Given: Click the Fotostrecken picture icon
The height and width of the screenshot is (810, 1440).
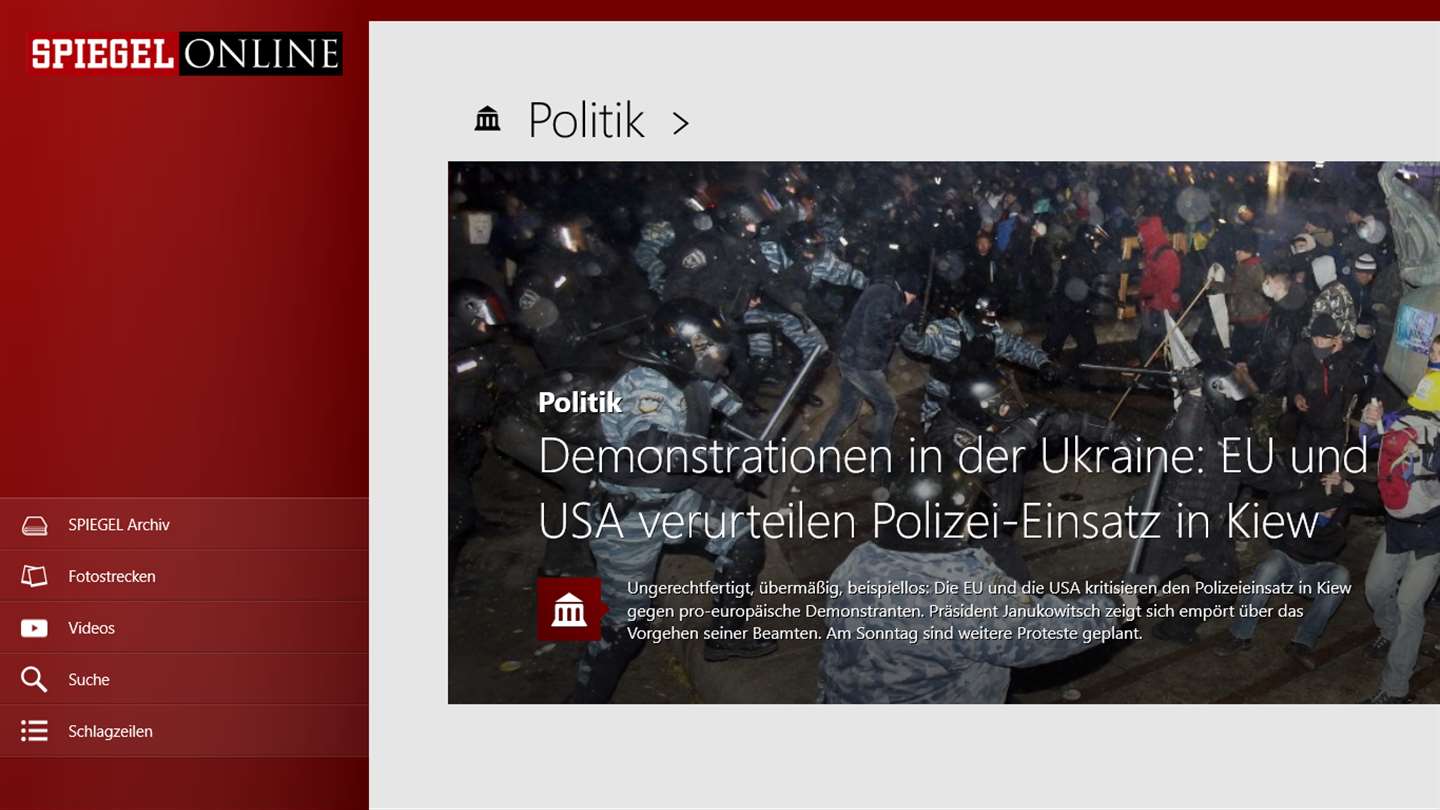Looking at the screenshot, I should 34,576.
